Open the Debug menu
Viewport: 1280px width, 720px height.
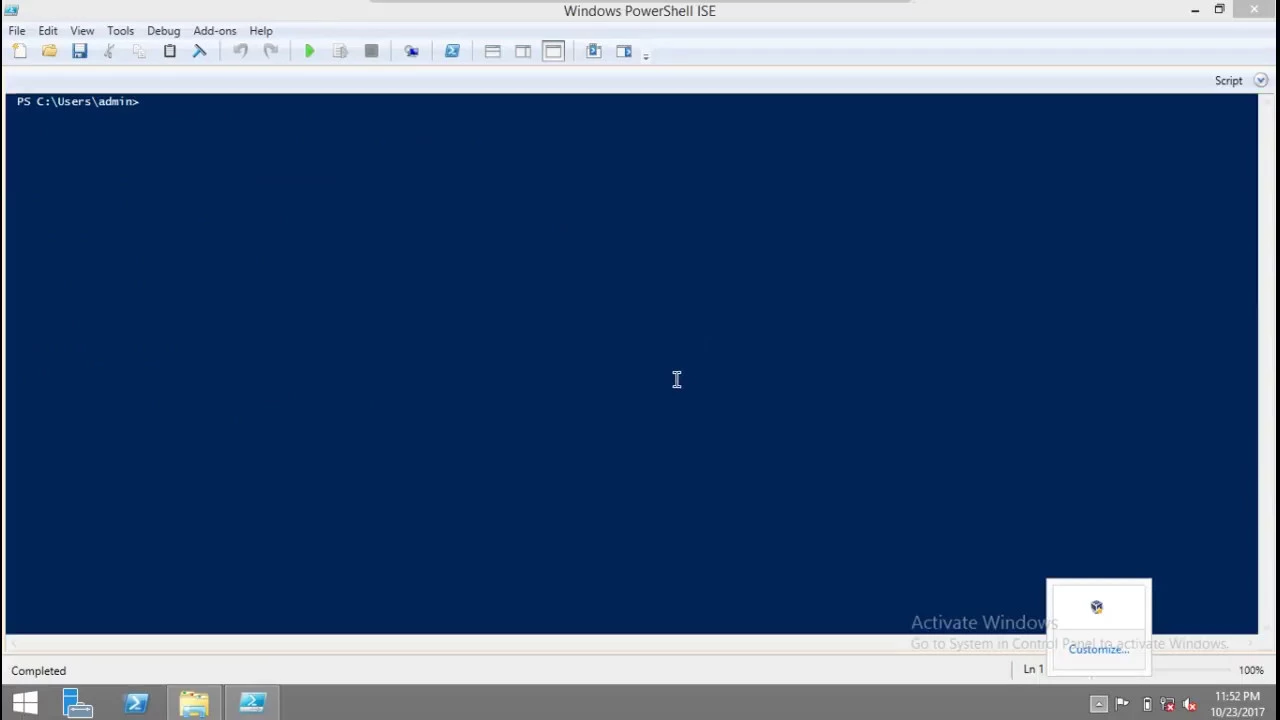pos(163,31)
